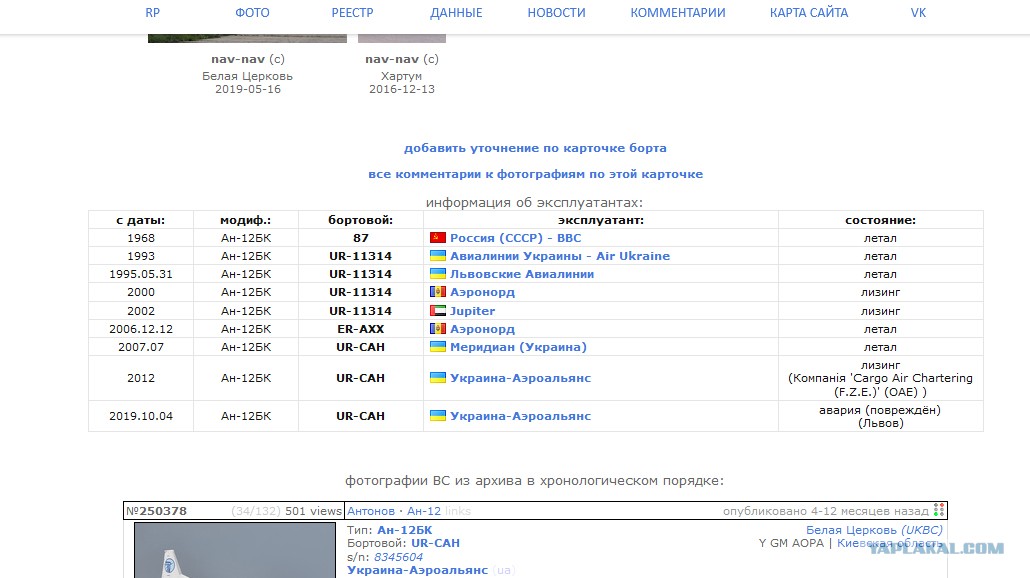Image resolution: width=1030 pixels, height=578 pixels.
Task: Select the 'авария (повреждён) (Львов)' status cell
Action: click(880, 416)
